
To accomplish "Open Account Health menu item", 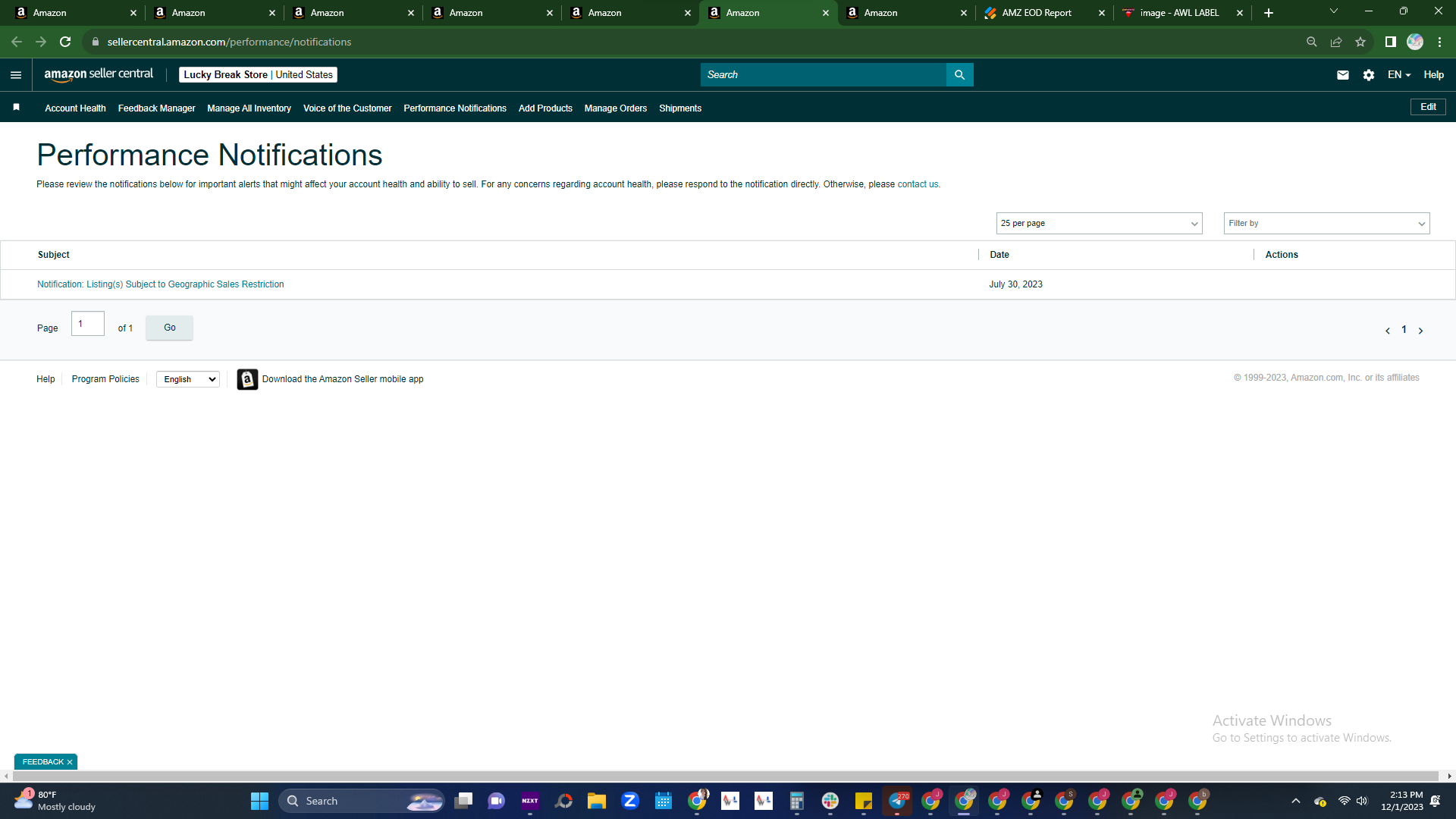I will click(75, 108).
